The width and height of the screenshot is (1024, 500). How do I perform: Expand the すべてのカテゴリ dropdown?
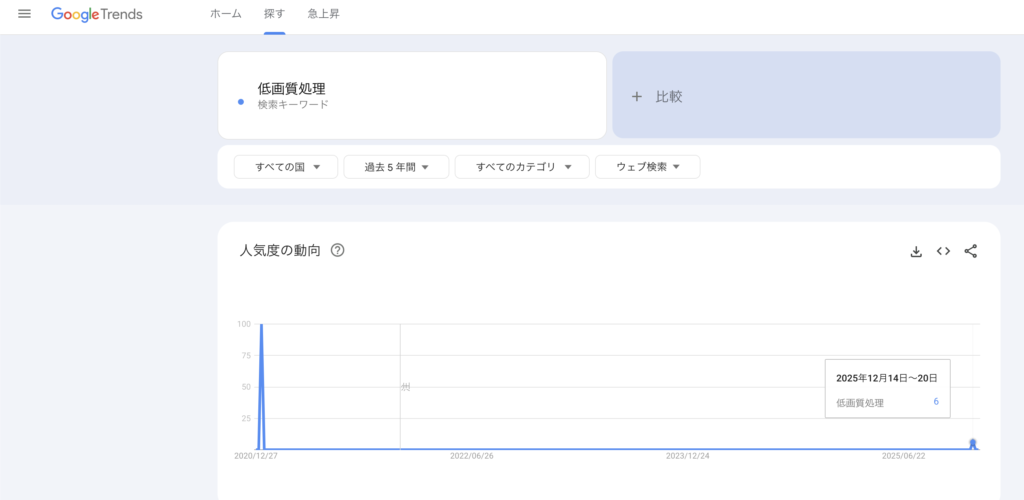[x=521, y=167]
